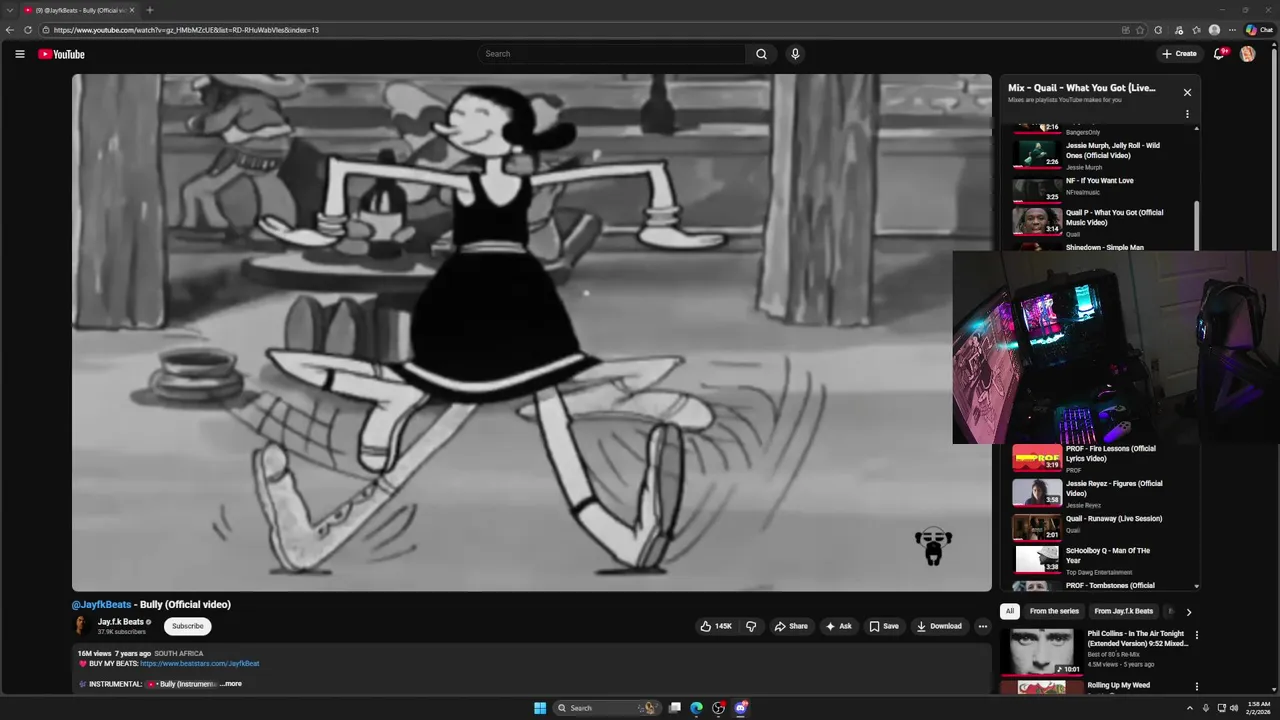
Task: Open browser favorites list icon
Action: pos(1196,30)
